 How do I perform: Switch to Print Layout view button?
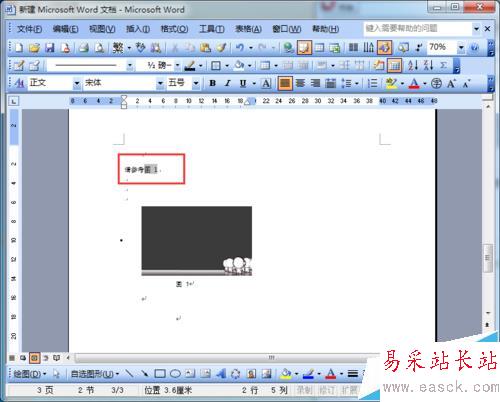click(x=34, y=358)
